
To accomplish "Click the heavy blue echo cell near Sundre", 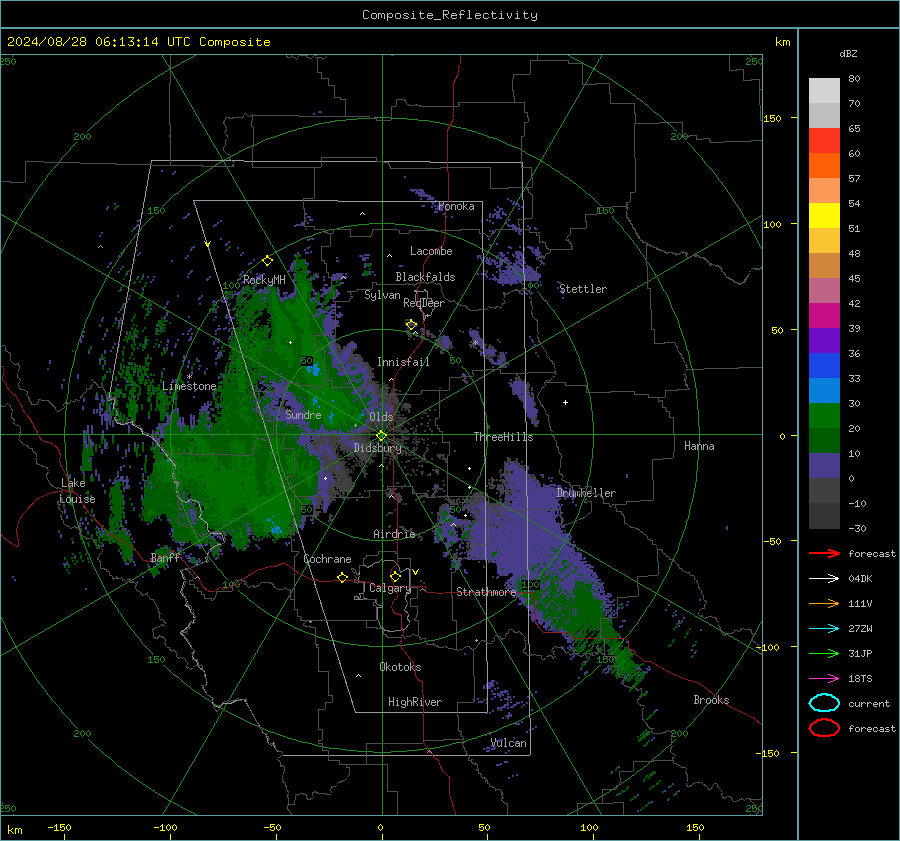I will (313, 369).
